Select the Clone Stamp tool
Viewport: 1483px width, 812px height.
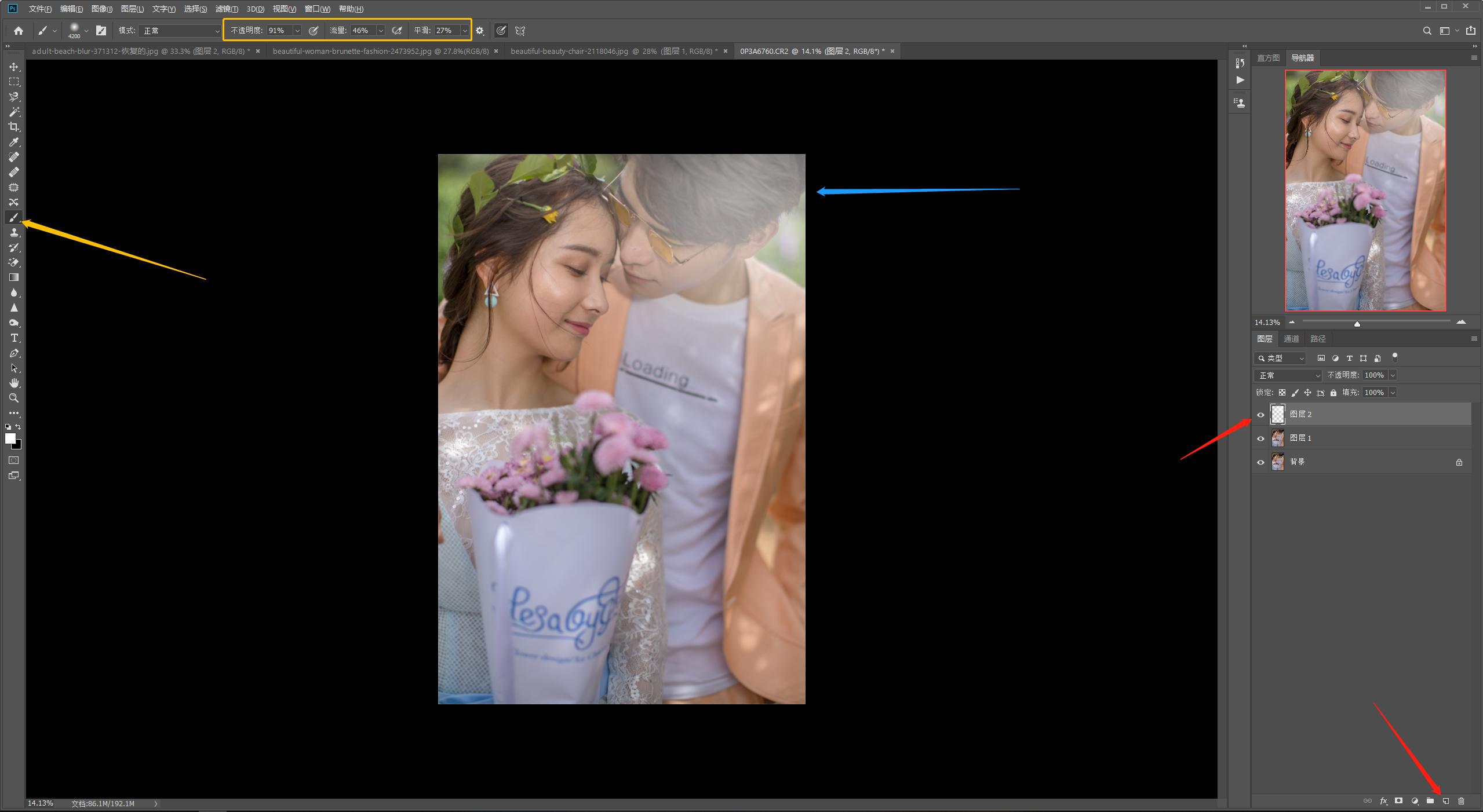(x=14, y=232)
